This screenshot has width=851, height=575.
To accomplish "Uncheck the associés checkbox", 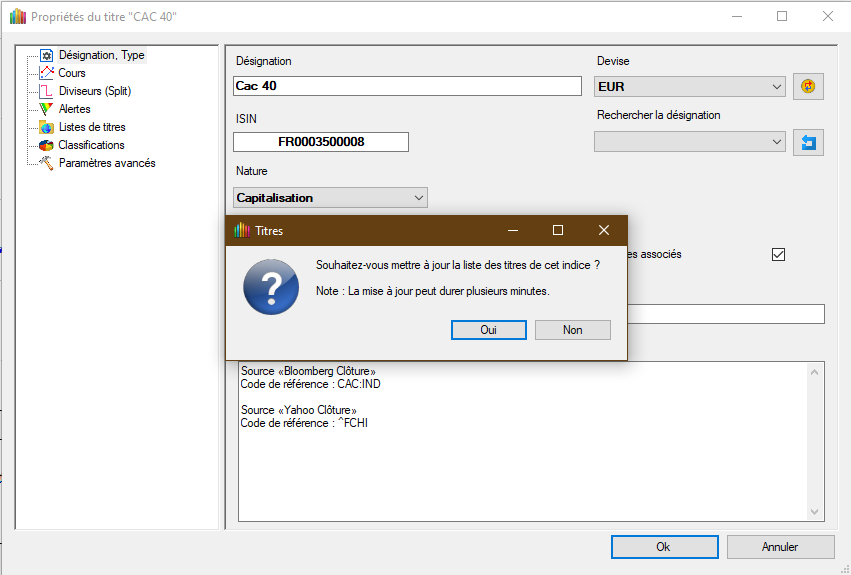I will (778, 254).
